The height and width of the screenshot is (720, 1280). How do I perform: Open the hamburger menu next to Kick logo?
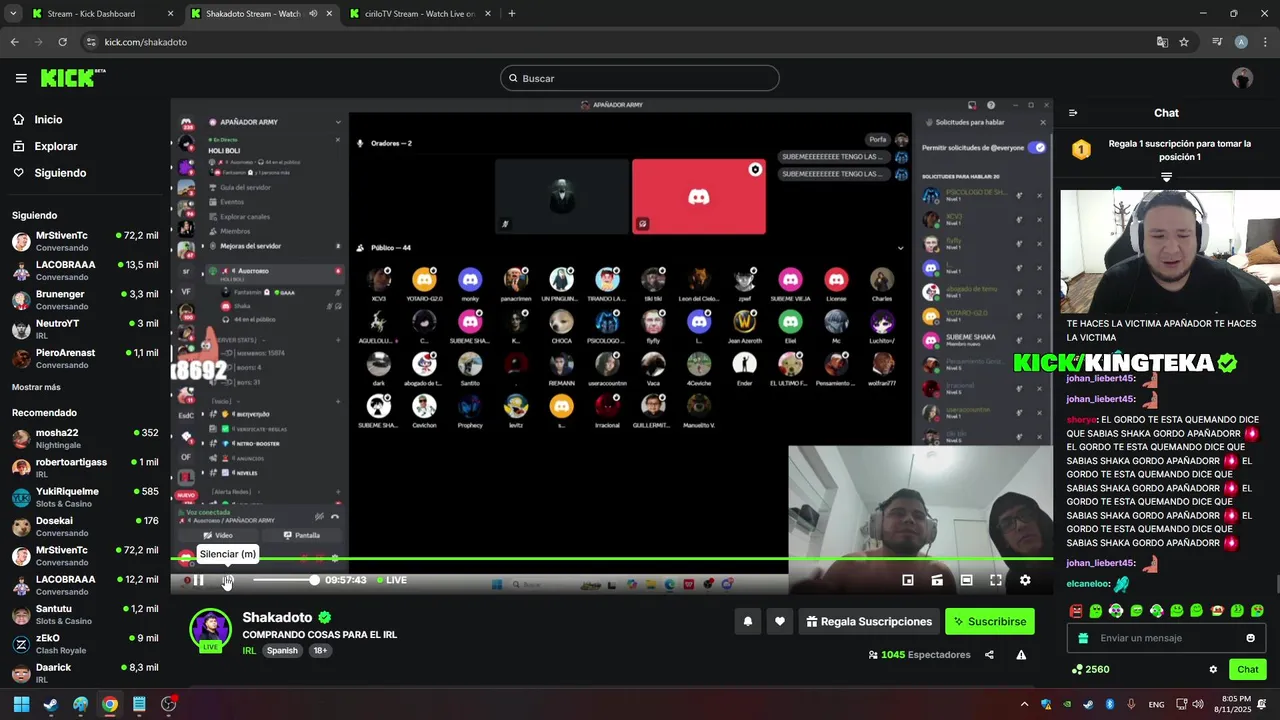tap(21, 78)
